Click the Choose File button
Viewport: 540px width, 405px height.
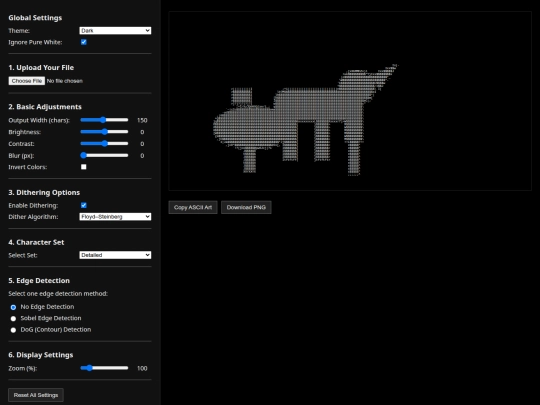pyautogui.click(x=27, y=81)
